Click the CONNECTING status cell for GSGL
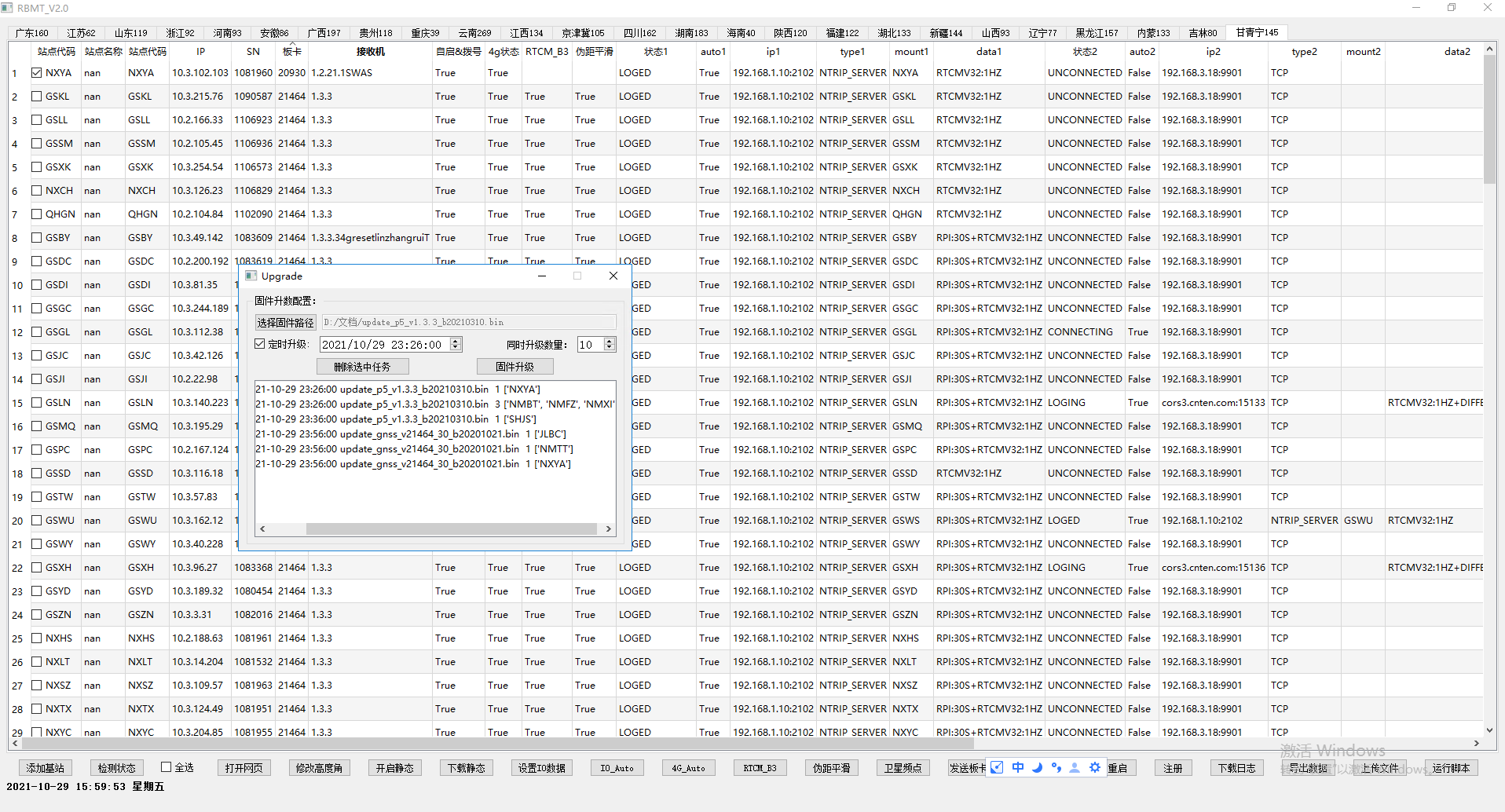1505x812 pixels. [x=1085, y=331]
